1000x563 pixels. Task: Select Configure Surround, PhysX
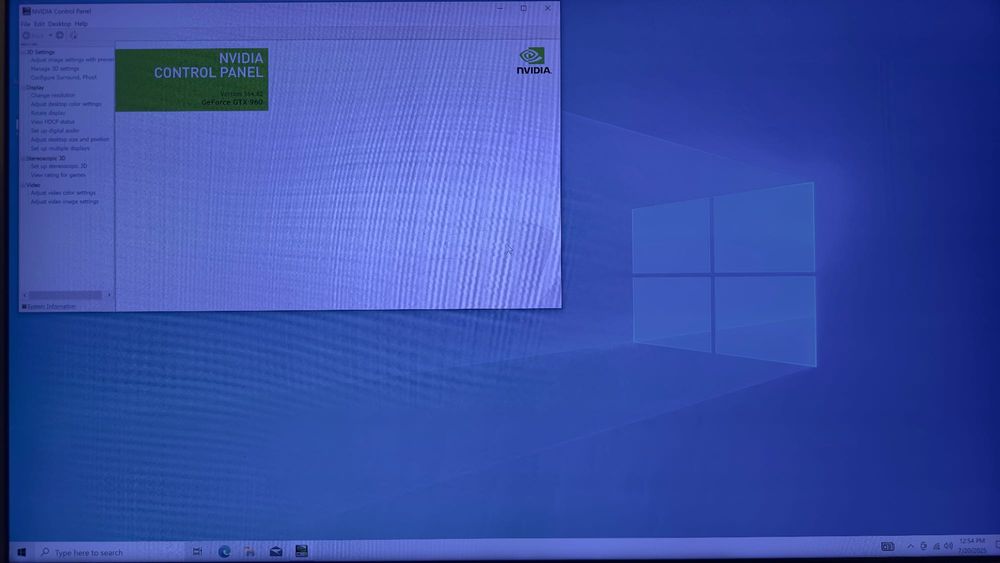click(x=64, y=78)
